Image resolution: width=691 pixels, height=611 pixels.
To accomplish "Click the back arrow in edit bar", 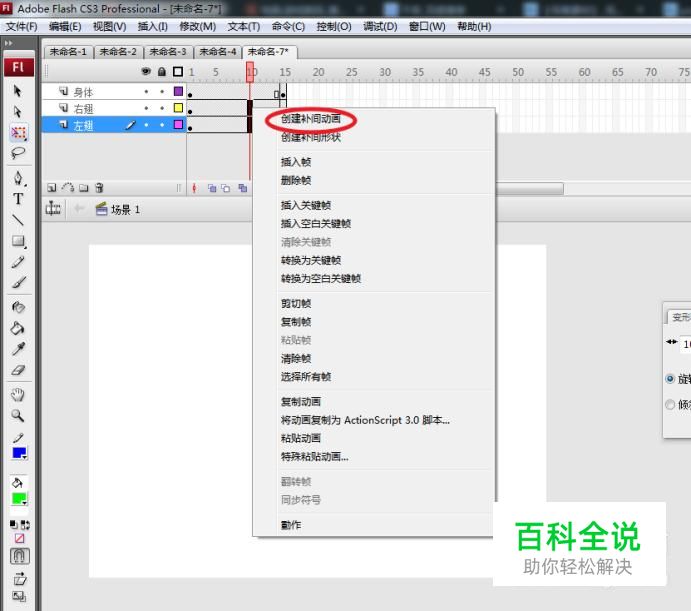I will (79, 208).
